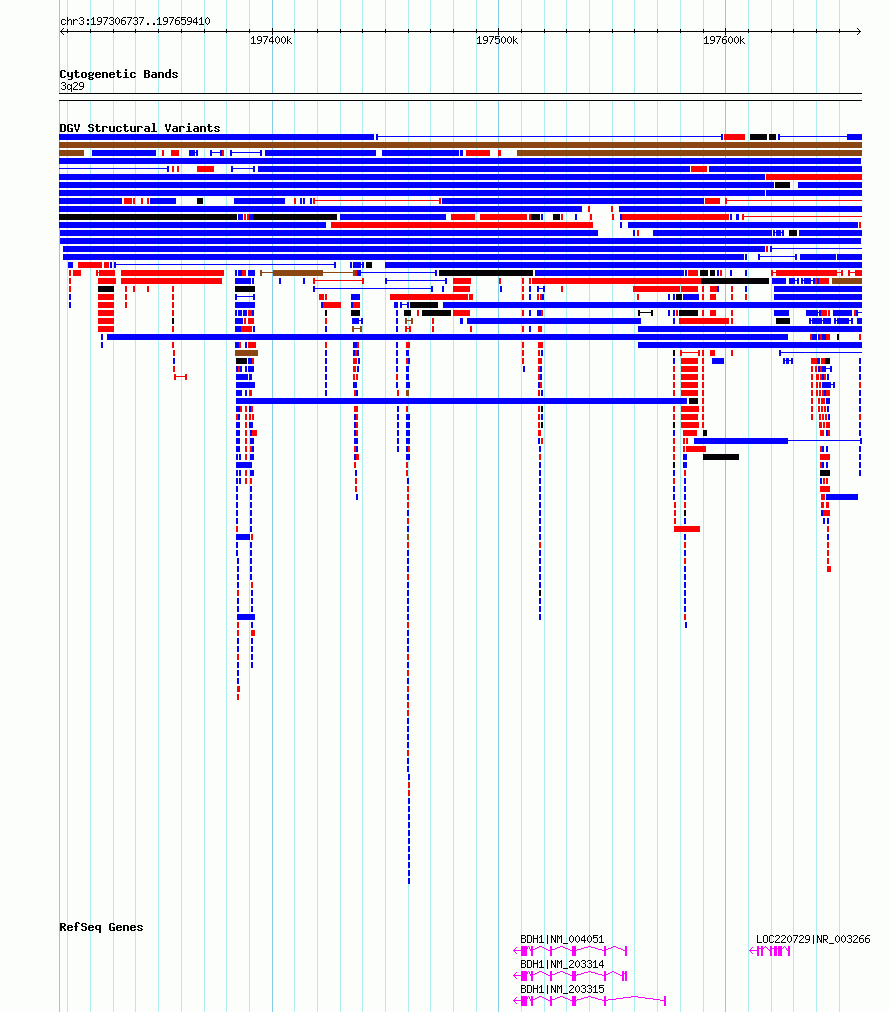The width and height of the screenshot is (890, 1012).
Task: Click the 197600k ruler label
Action: point(723,40)
